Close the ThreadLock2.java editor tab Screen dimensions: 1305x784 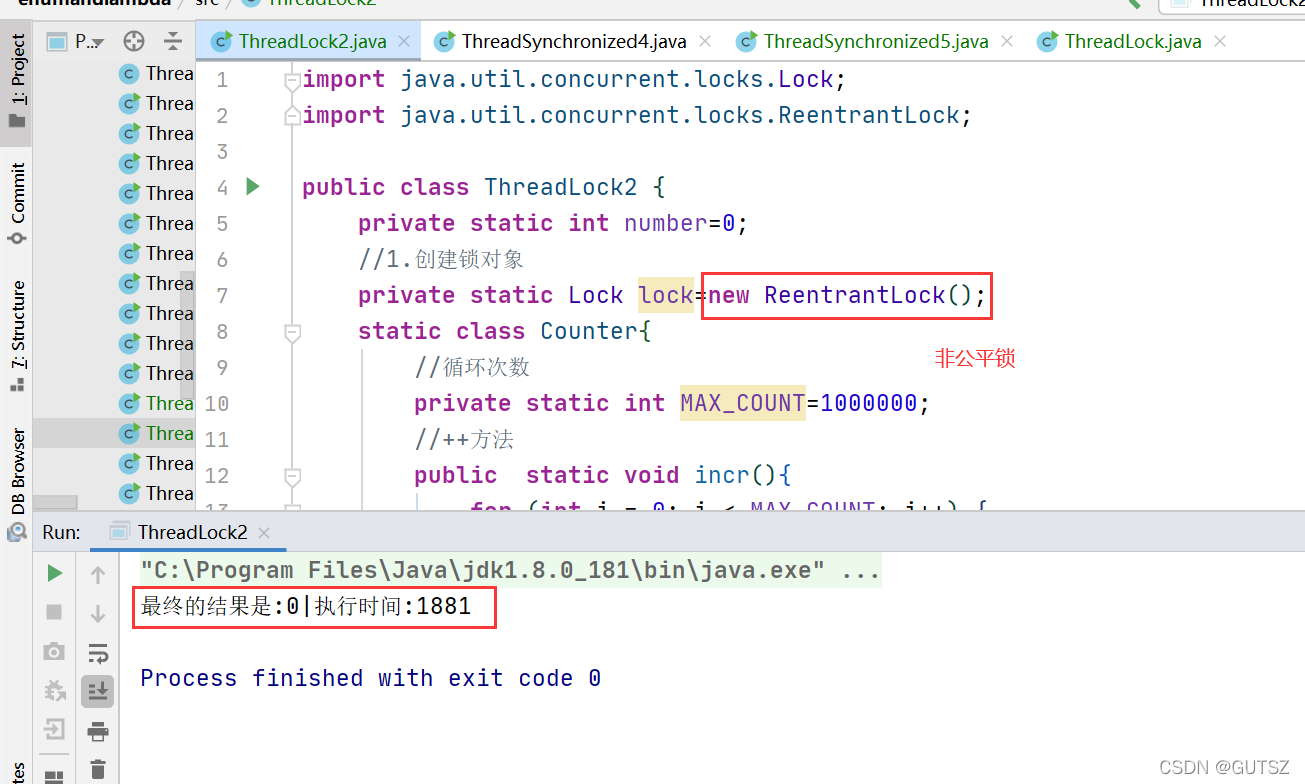click(405, 41)
